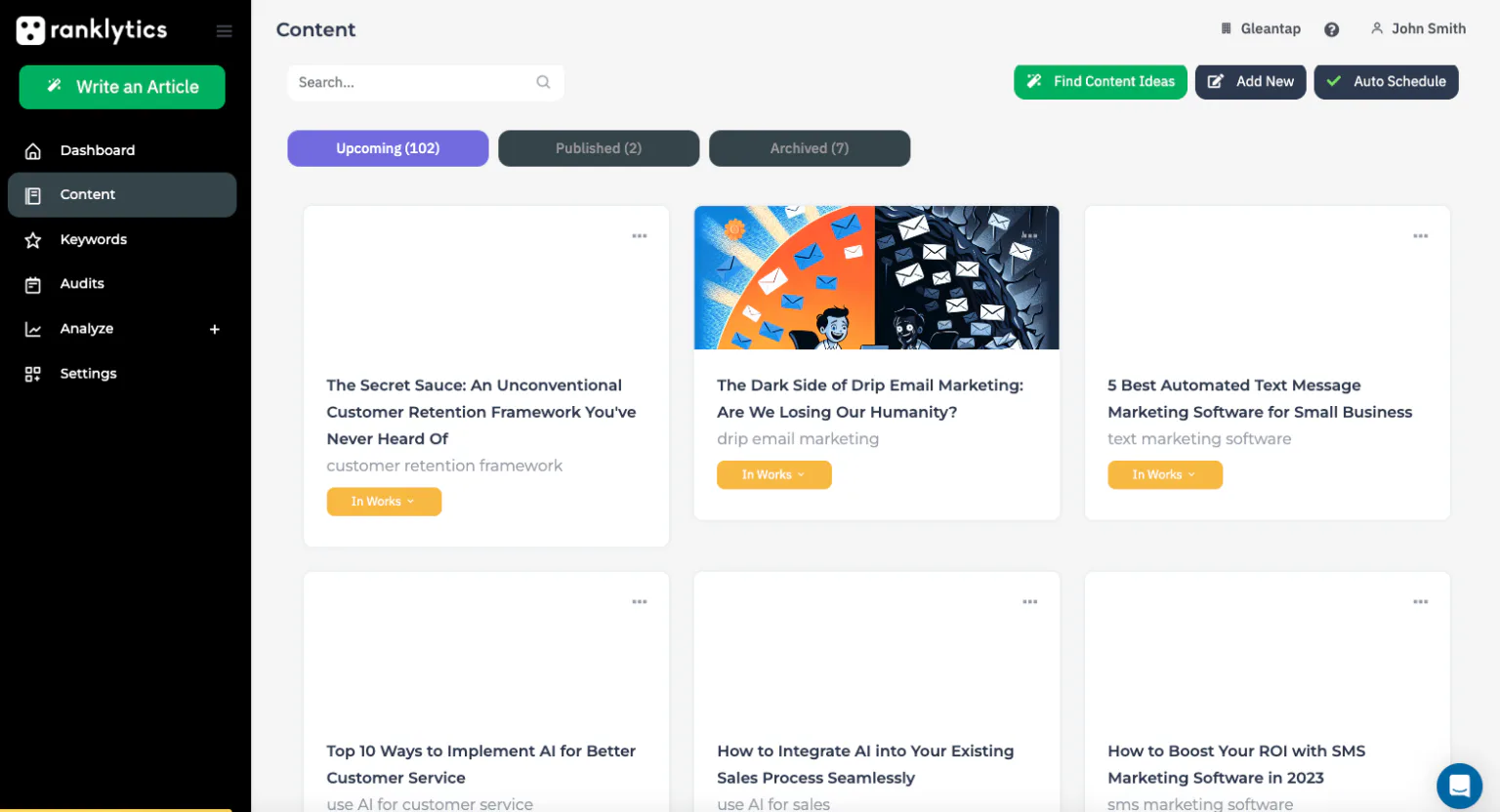The width and height of the screenshot is (1500, 812).
Task: Open Settings via its sidebar icon
Action: (32, 374)
